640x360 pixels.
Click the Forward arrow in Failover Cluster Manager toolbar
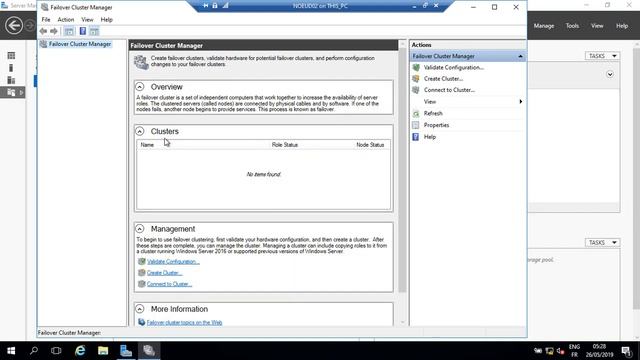point(54,31)
